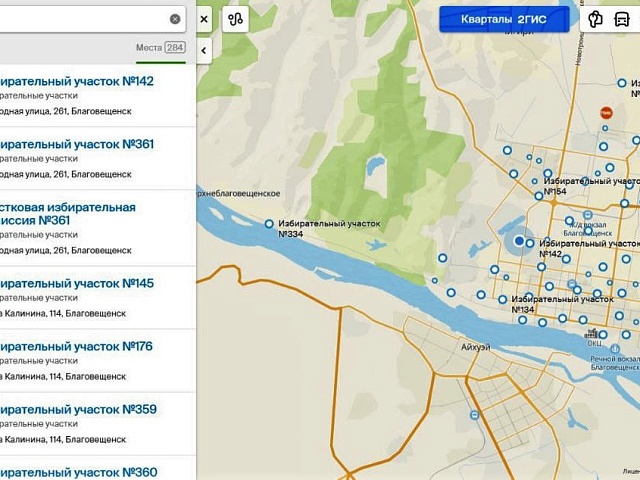
Task: Collapse the results sidebar with the arrow
Action: point(204,50)
